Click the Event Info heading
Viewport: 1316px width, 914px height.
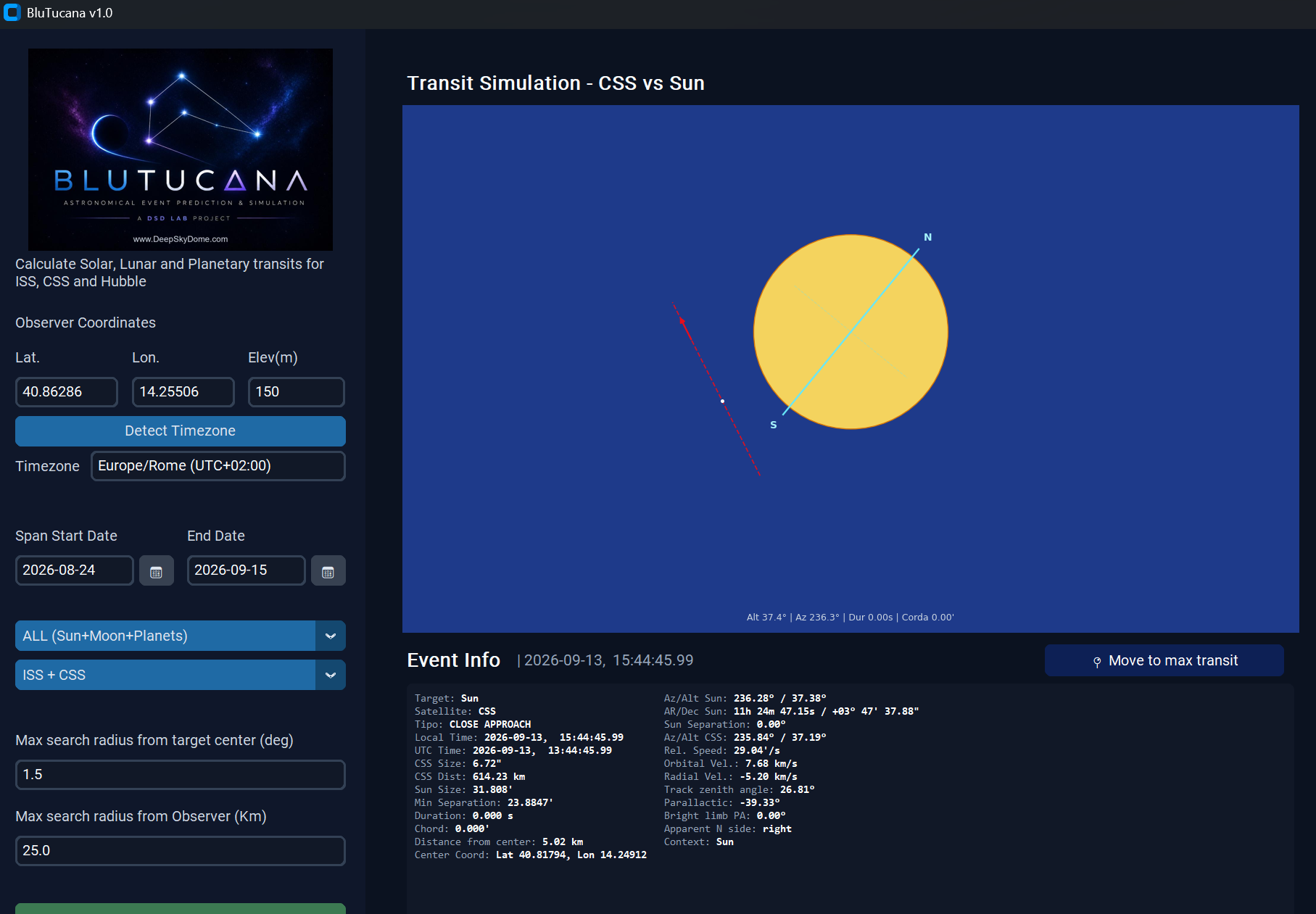453,660
